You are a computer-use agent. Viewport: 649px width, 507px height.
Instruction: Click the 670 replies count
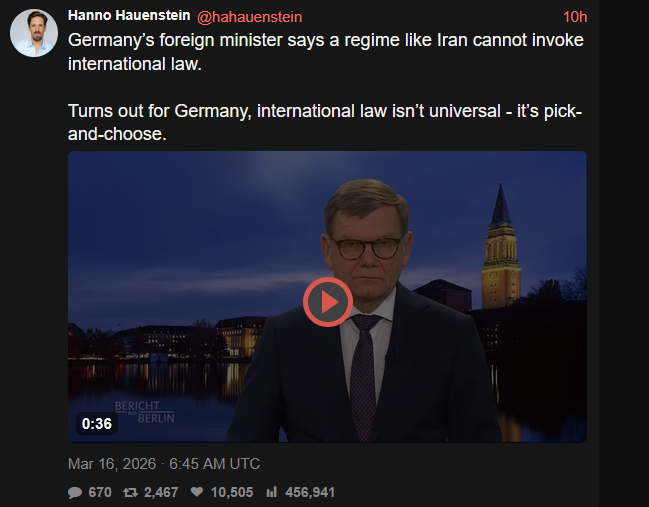[100, 492]
